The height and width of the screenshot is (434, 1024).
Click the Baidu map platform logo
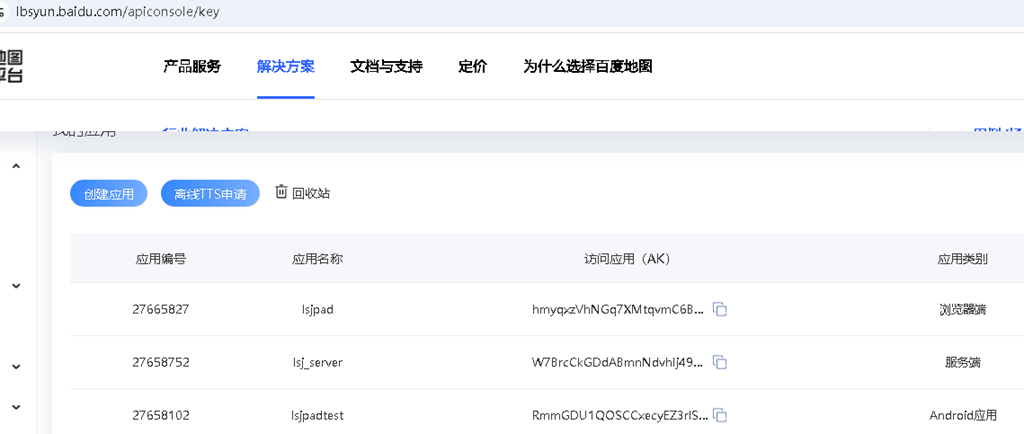[10, 67]
